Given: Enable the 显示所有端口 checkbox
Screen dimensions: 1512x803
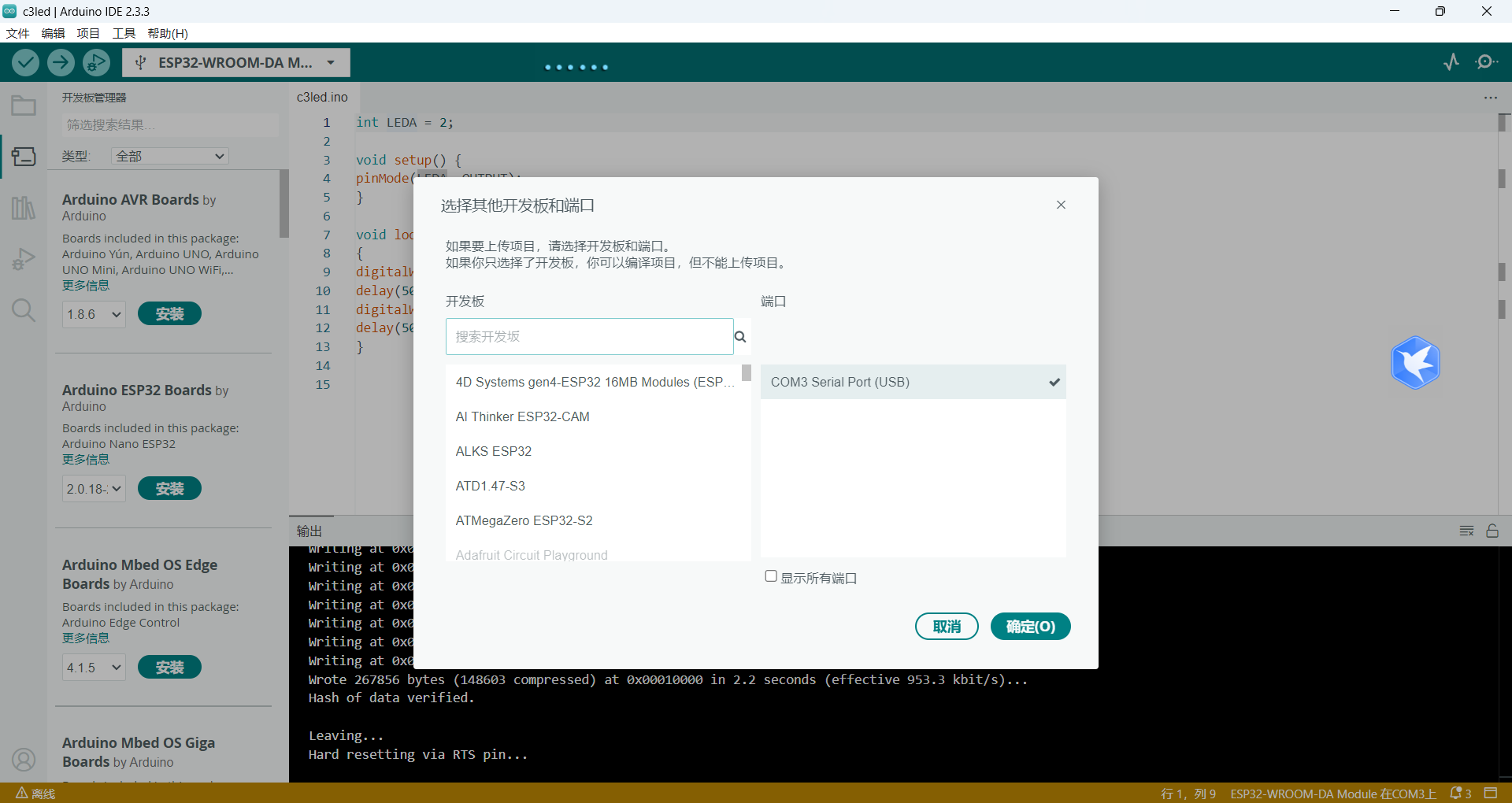Looking at the screenshot, I should [x=771, y=576].
